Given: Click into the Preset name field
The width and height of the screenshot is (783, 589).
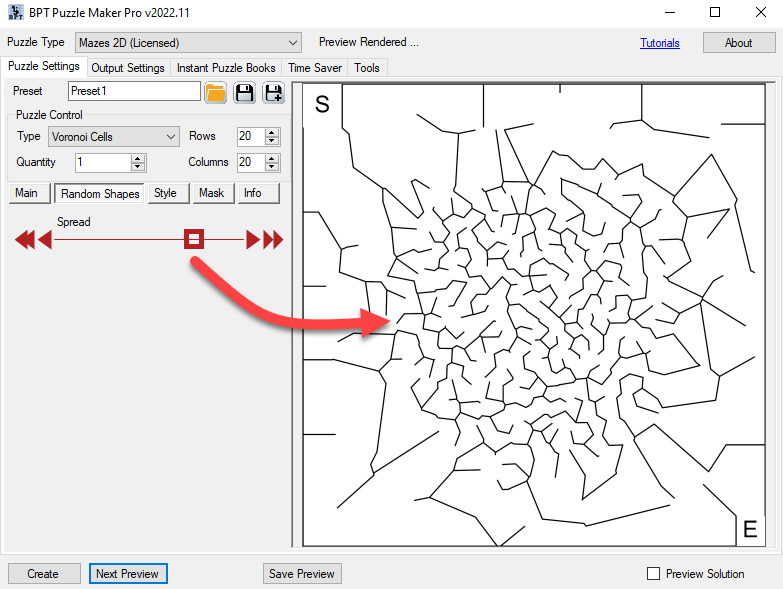Looking at the screenshot, I should (134, 91).
